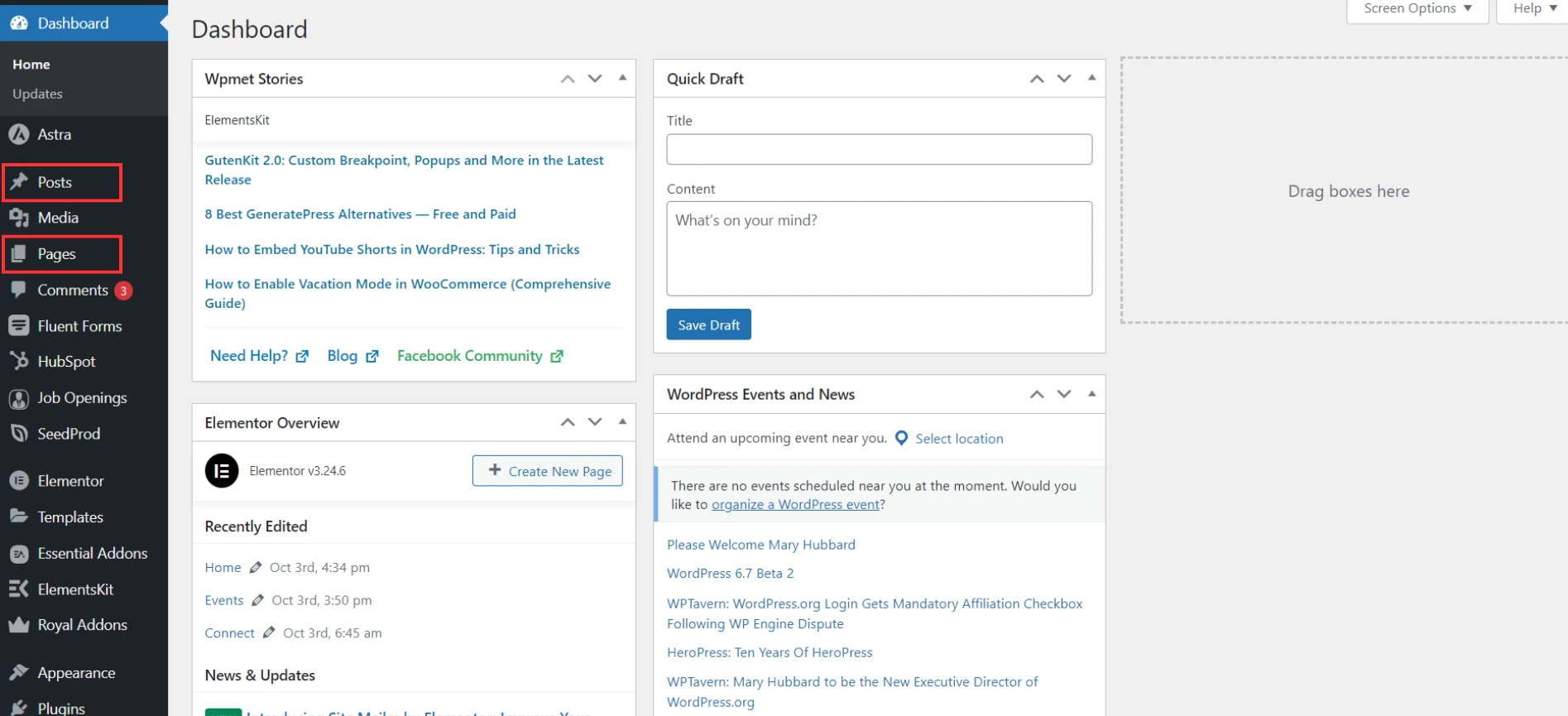Collapse WordPress Events and News panel
1568x716 pixels.
[x=1092, y=394]
